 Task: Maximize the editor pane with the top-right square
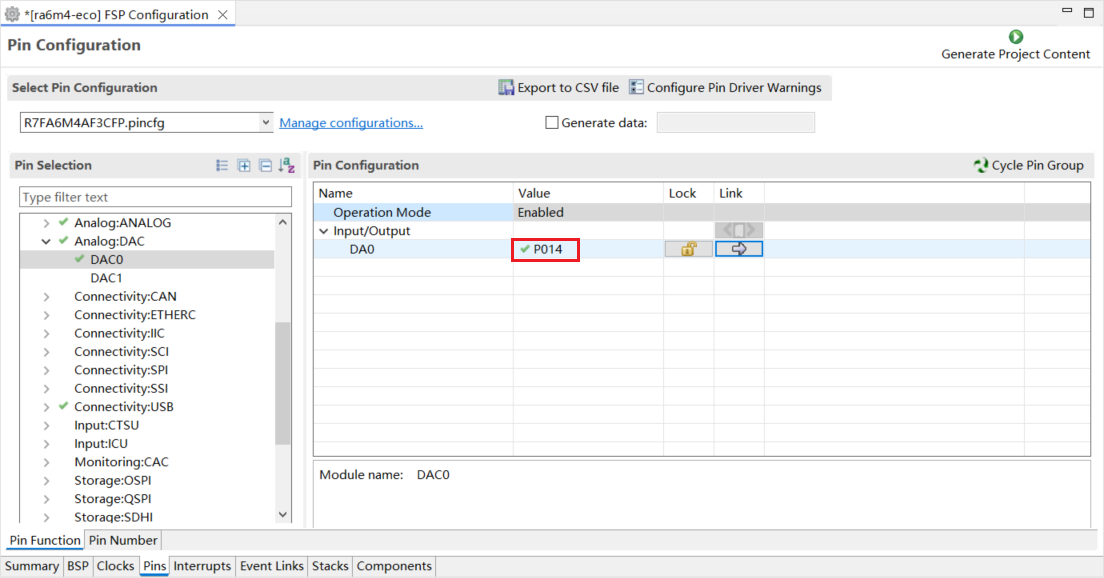tap(1089, 13)
